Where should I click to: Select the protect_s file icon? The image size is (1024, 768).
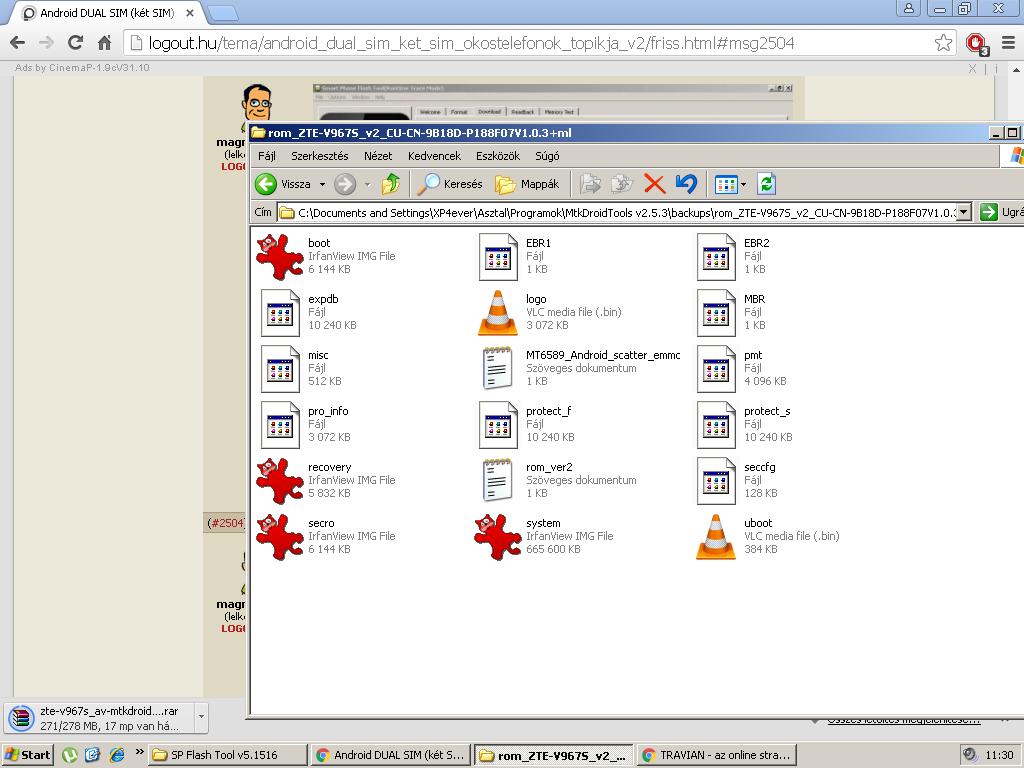point(716,425)
